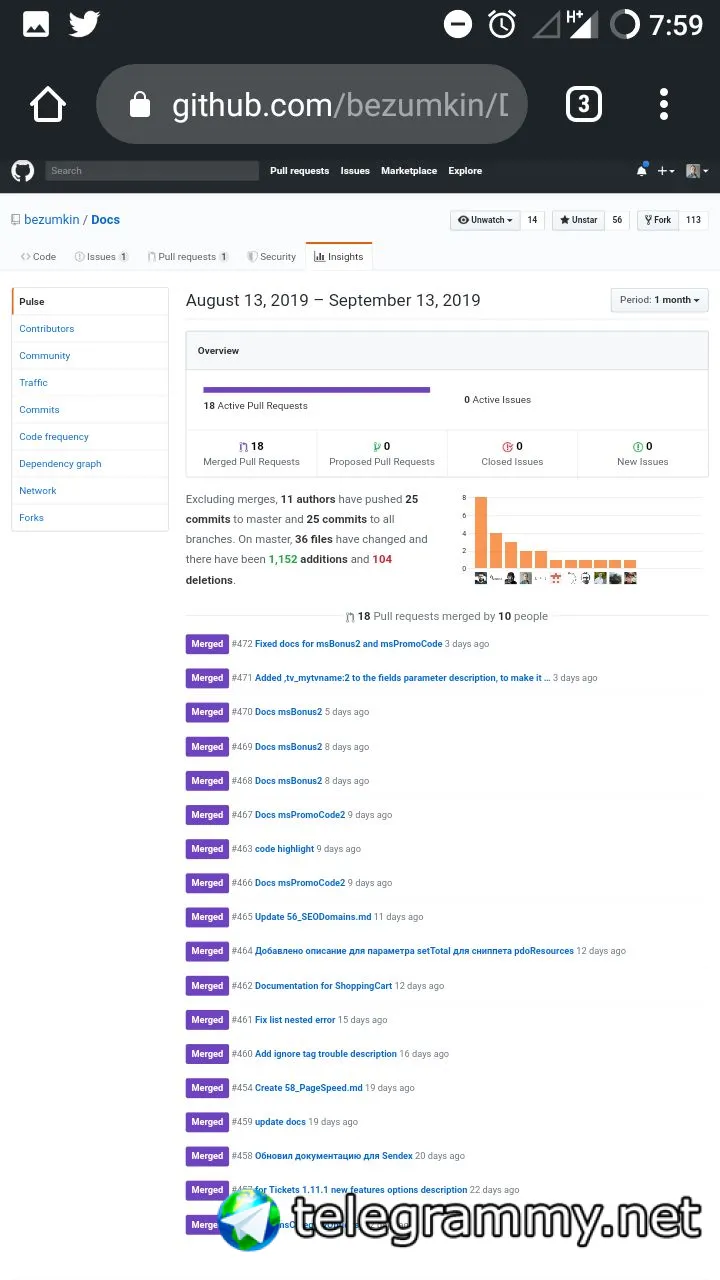Toggle the Unwatch button
This screenshot has height=1280, width=720.
[x=485, y=220]
